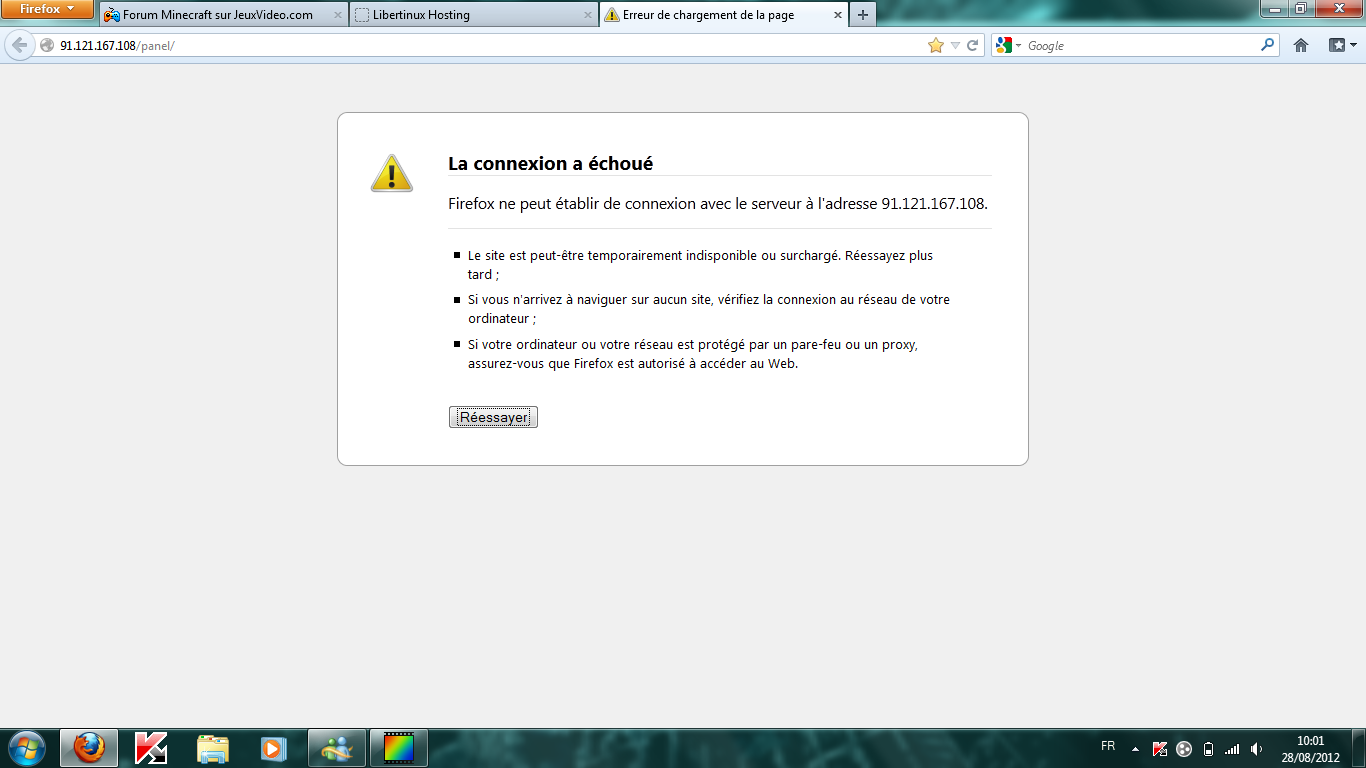Close the Libertinux Hosting tab
1366x768 pixels.
coord(588,15)
